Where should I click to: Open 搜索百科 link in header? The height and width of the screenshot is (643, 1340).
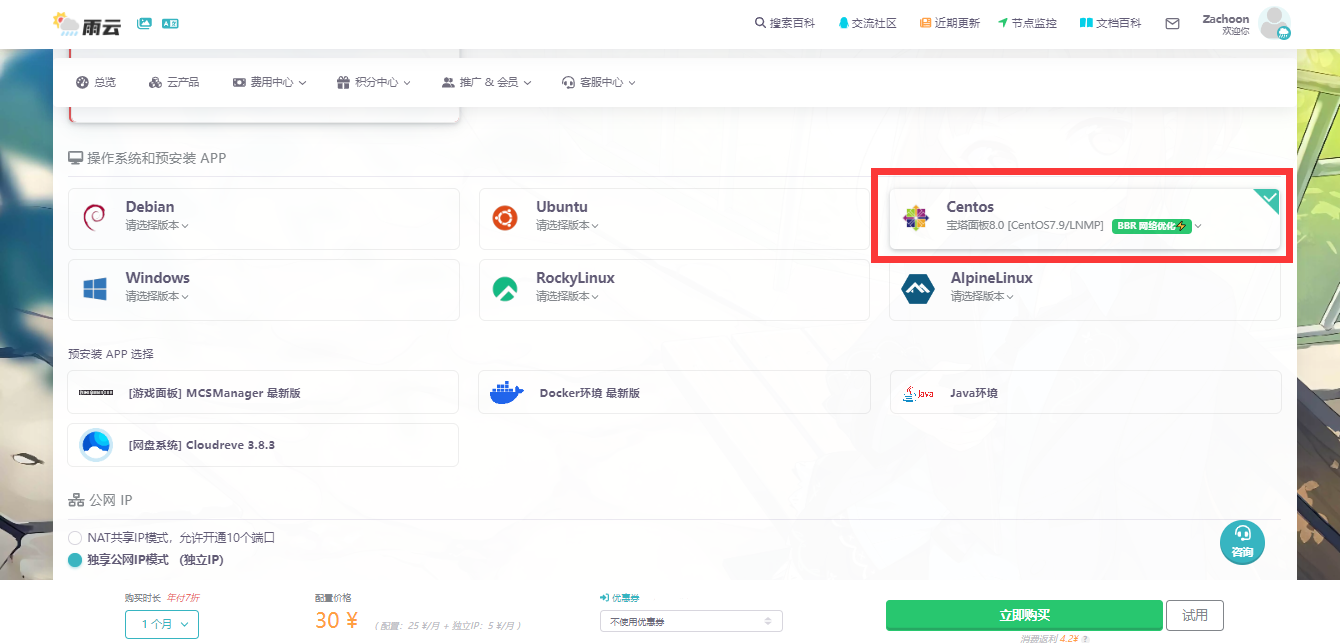pyautogui.click(x=785, y=23)
